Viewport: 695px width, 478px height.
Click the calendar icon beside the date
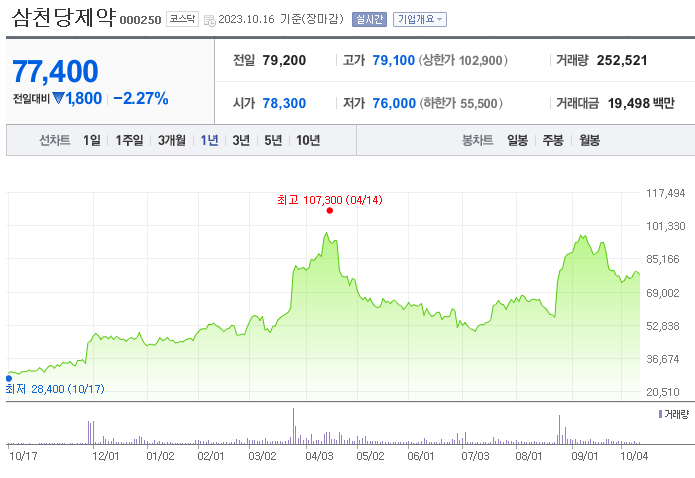[210, 20]
